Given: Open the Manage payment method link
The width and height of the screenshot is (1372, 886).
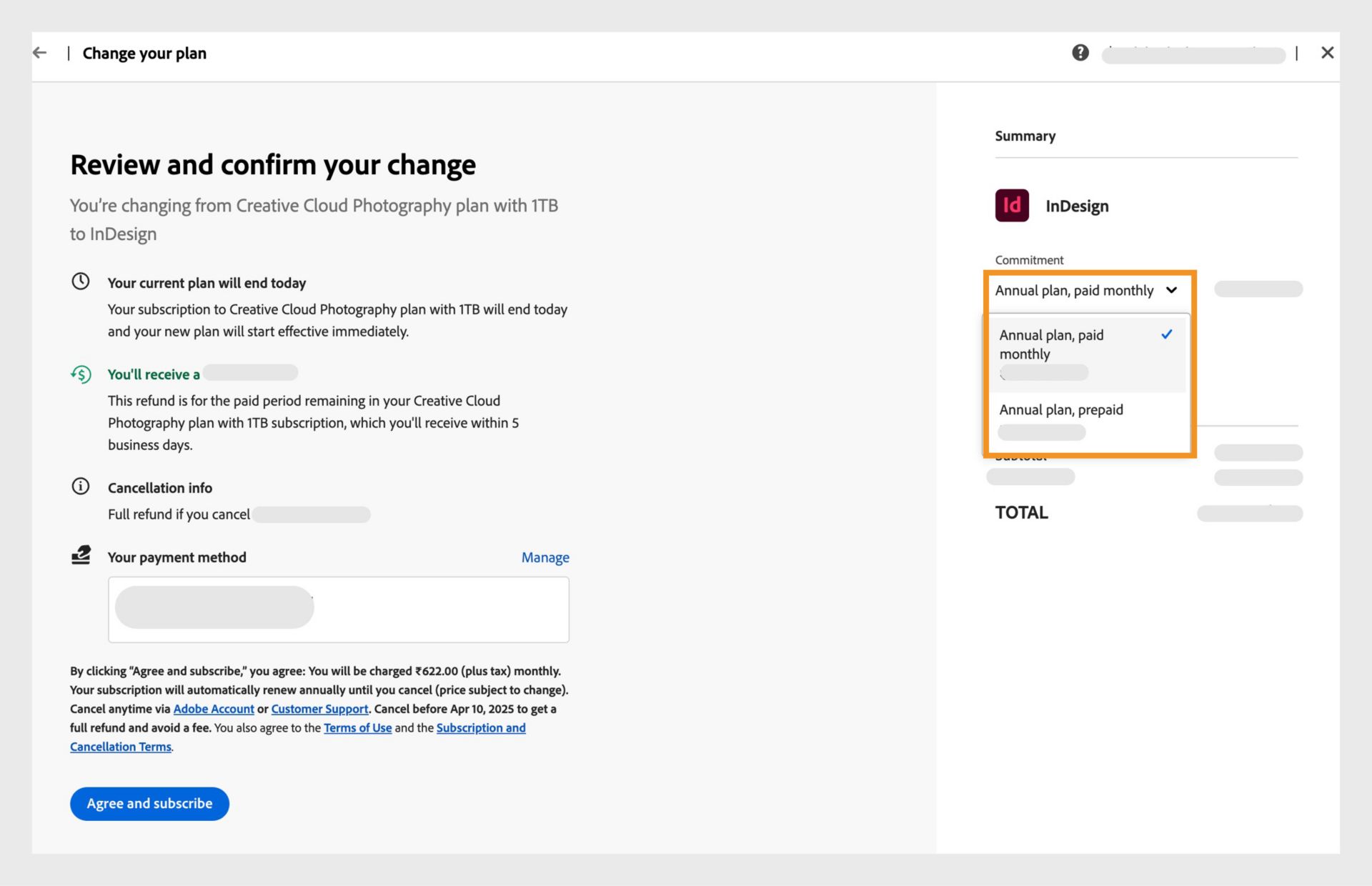Looking at the screenshot, I should pos(545,557).
